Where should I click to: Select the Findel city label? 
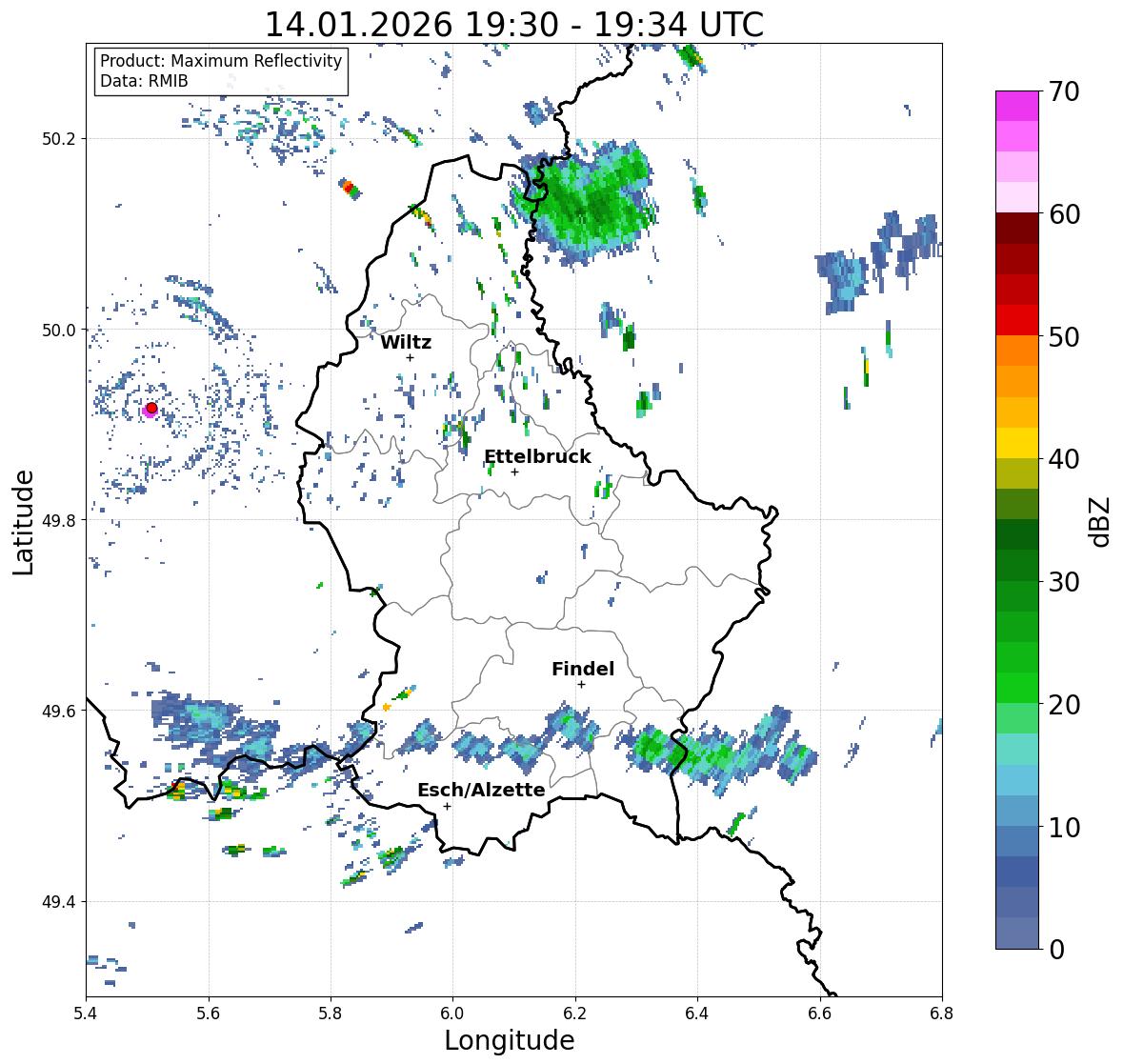tap(583, 669)
